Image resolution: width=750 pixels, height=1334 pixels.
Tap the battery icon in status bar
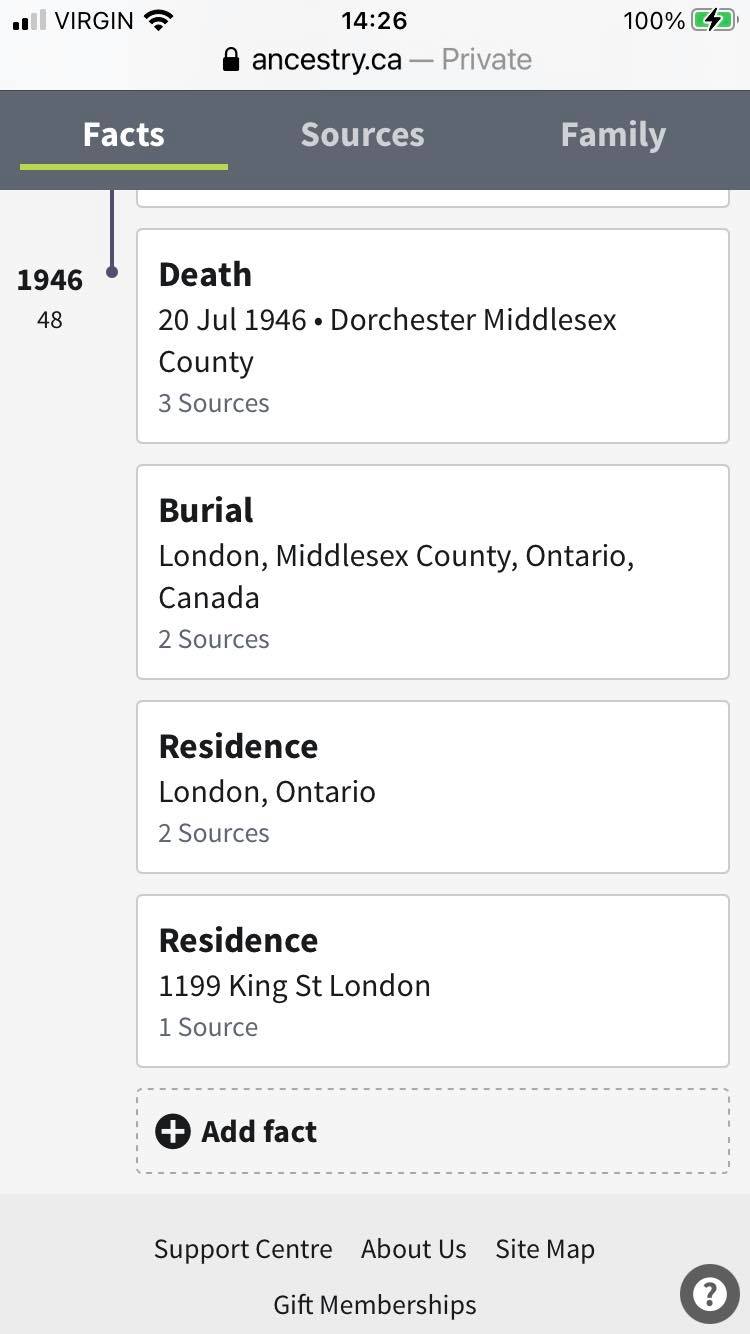[714, 20]
